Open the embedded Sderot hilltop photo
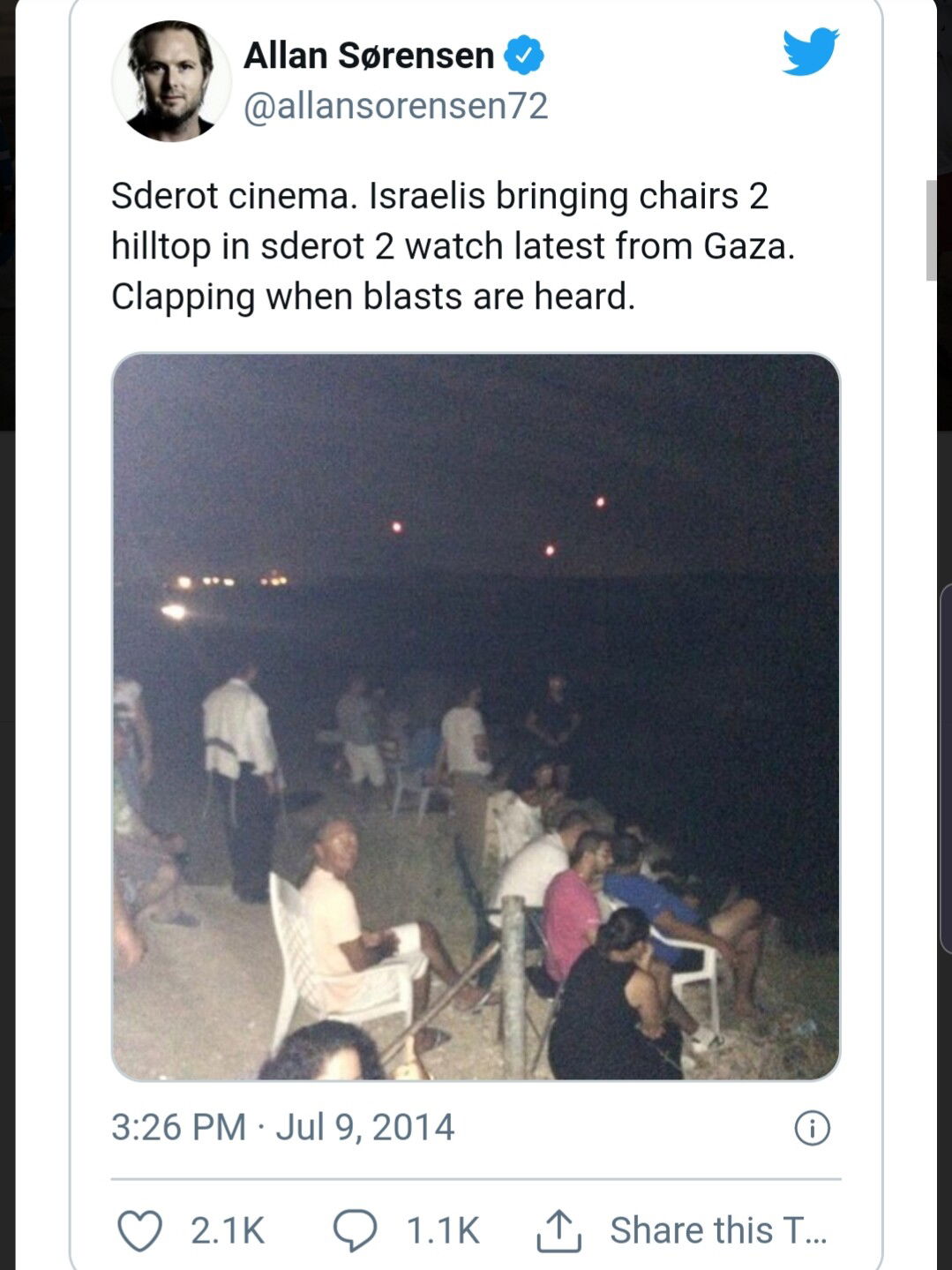 (x=476, y=717)
